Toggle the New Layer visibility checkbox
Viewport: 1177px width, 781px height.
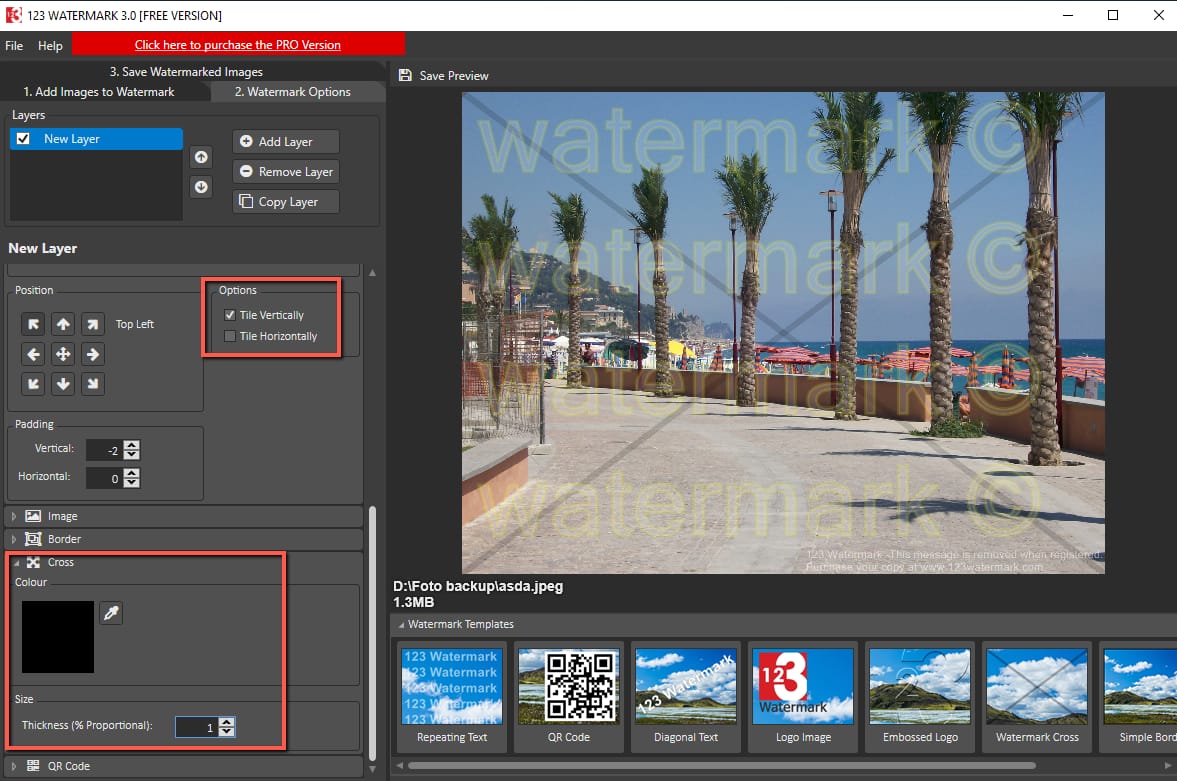[23, 139]
